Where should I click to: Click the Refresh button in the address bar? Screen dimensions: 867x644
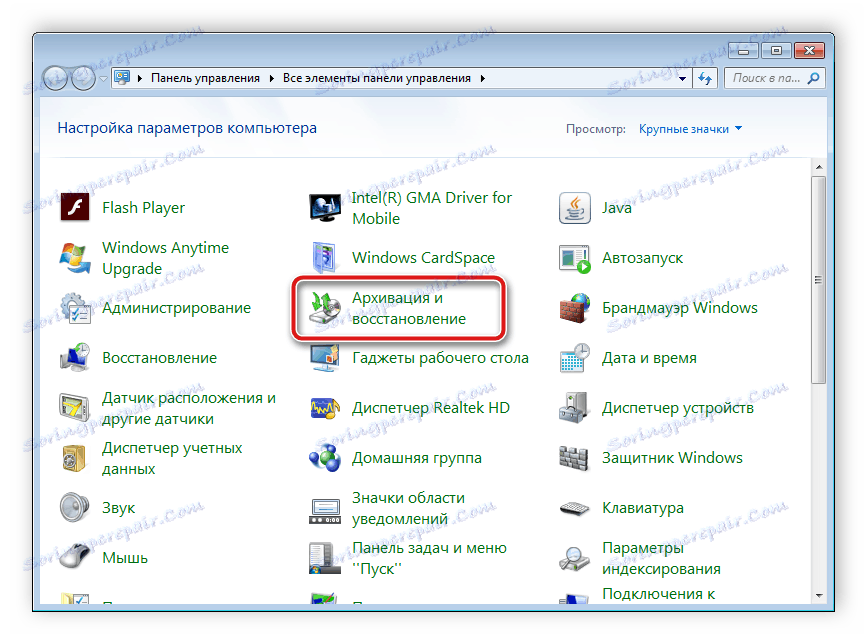(705, 77)
